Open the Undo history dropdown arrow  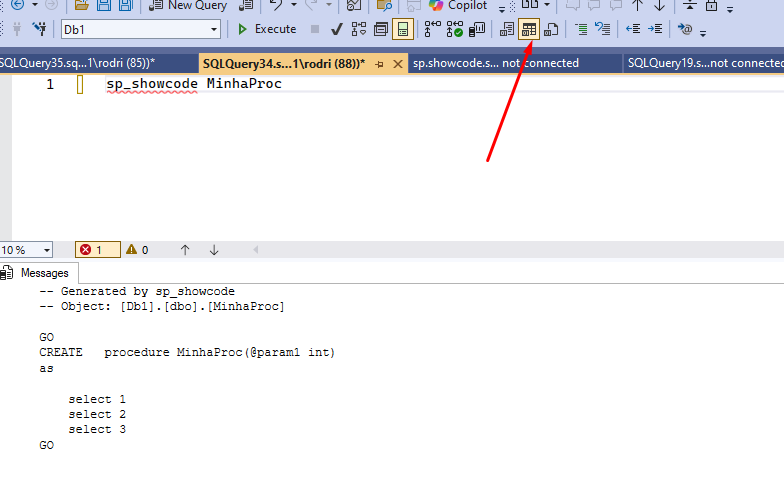294,5
